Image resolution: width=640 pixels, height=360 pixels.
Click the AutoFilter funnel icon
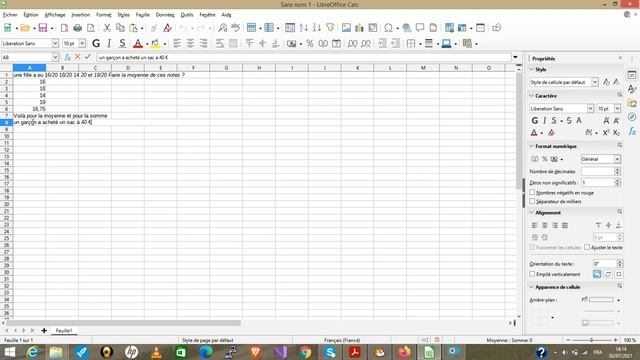point(330,28)
